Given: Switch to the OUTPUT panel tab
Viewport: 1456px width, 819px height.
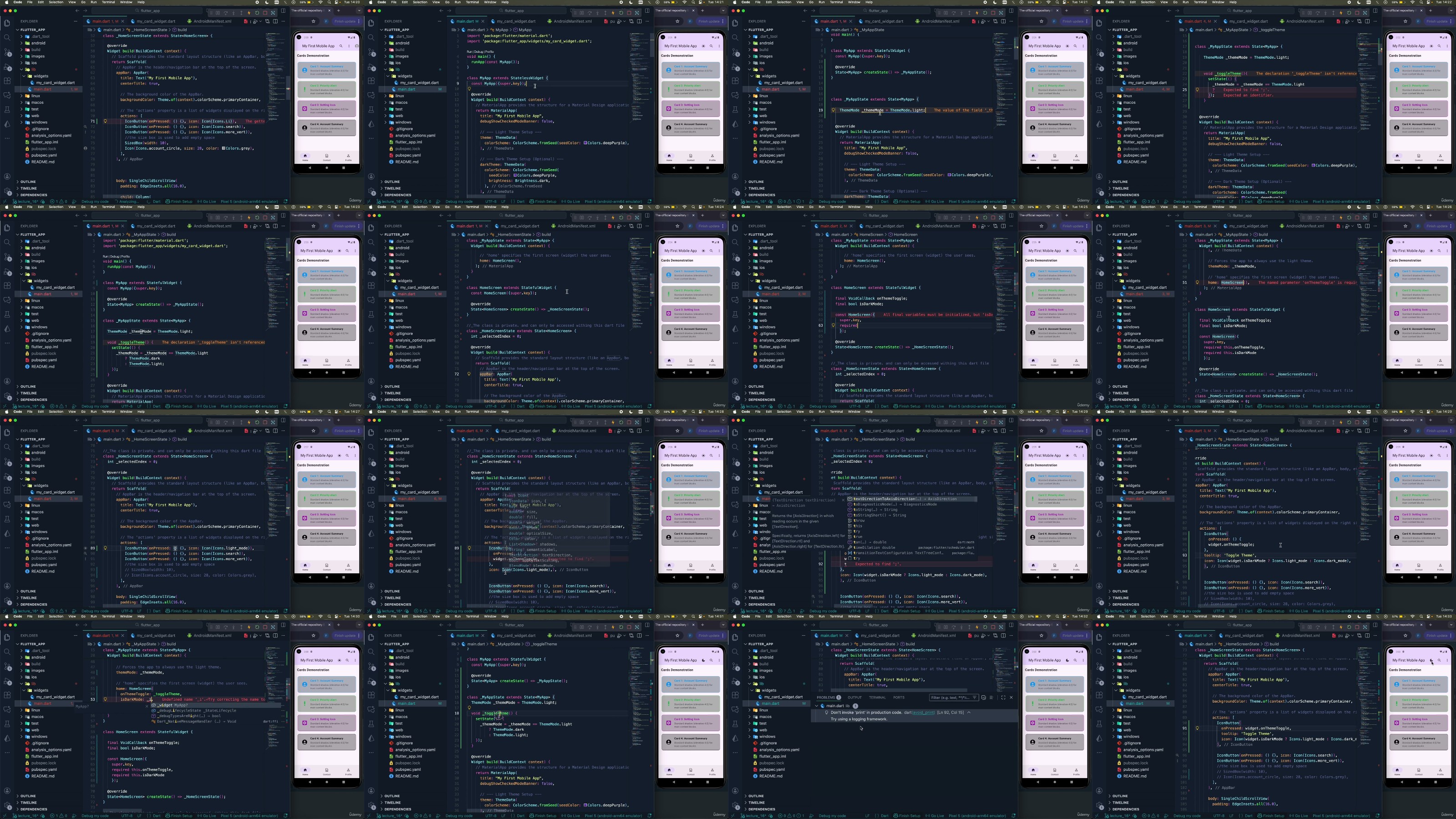Looking at the screenshot, I should [855, 698].
